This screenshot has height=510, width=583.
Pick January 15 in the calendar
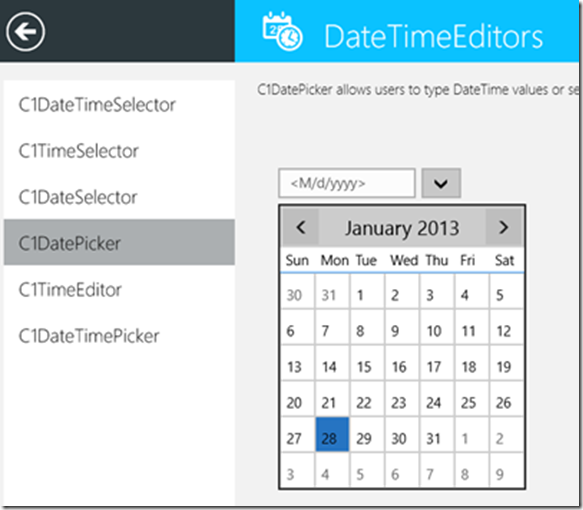pyautogui.click(x=367, y=363)
